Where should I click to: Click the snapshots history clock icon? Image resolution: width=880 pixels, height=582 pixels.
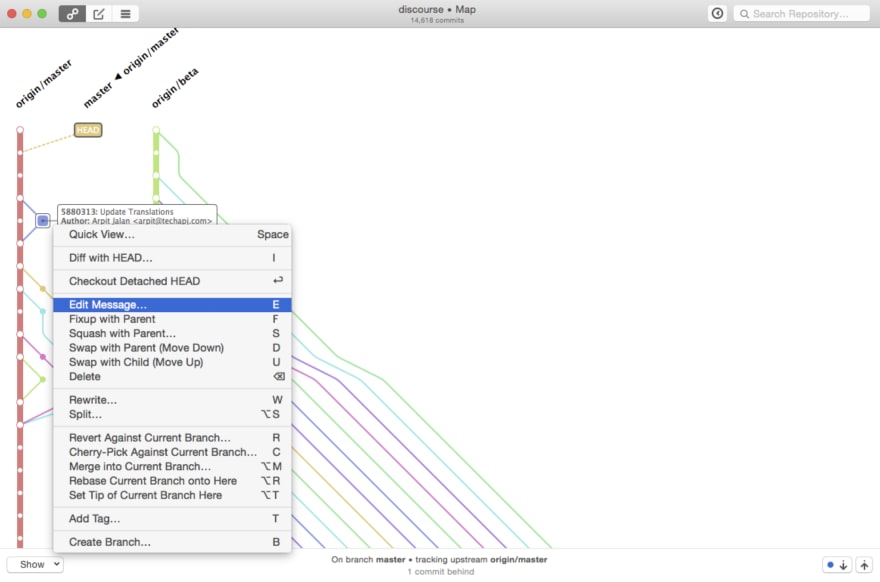coord(717,13)
